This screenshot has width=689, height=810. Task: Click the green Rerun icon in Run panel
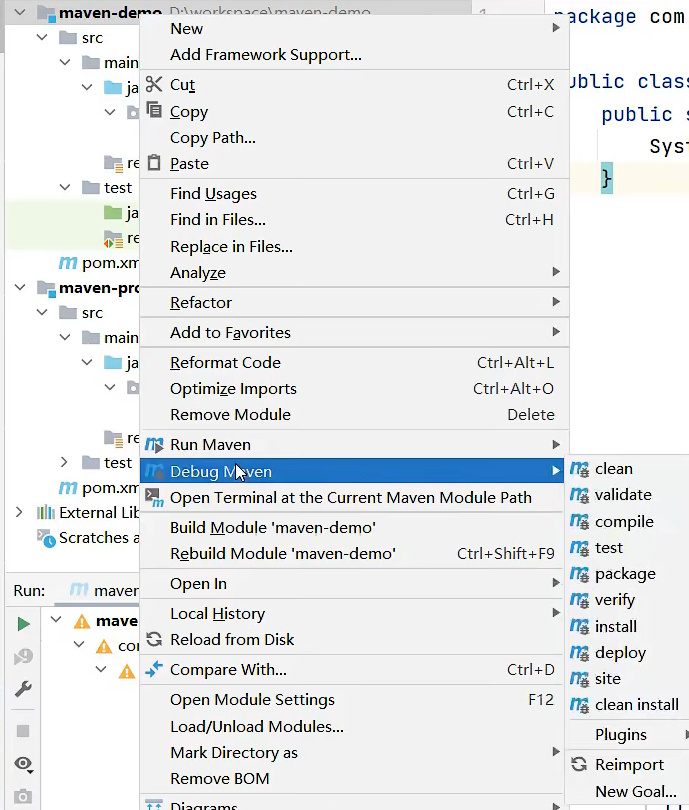(x=23, y=624)
